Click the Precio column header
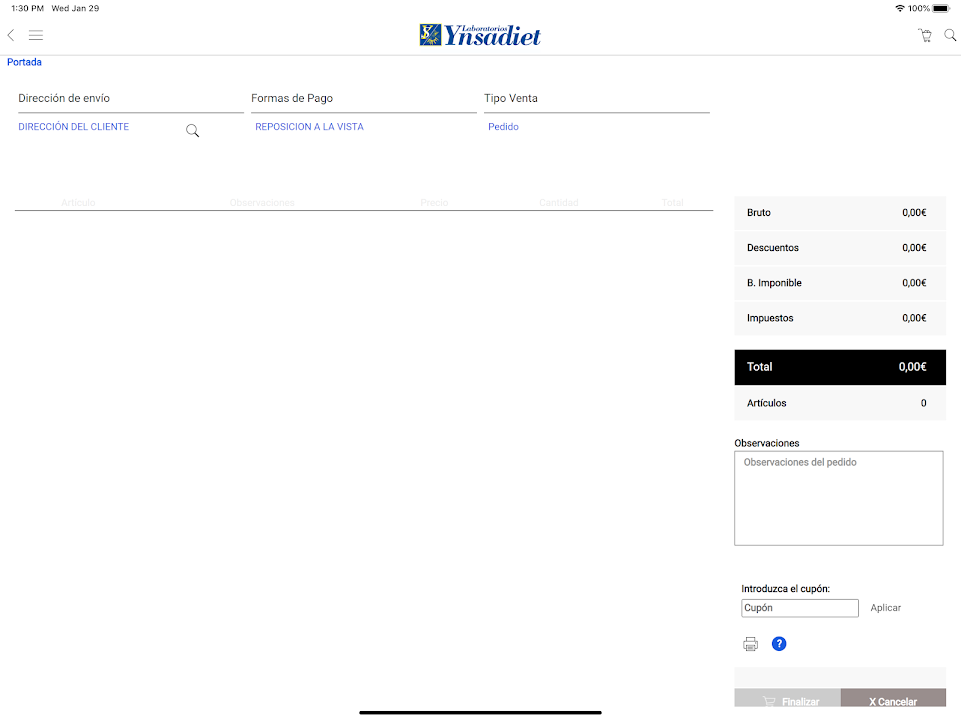 tap(434, 203)
